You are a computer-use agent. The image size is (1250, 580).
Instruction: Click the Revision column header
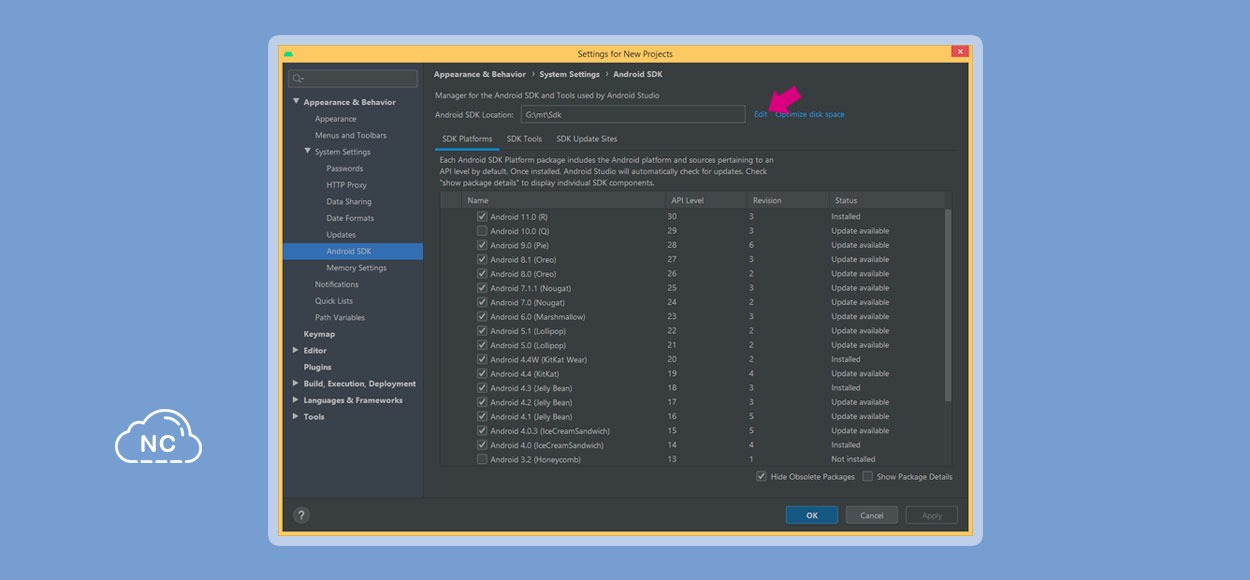[788, 200]
